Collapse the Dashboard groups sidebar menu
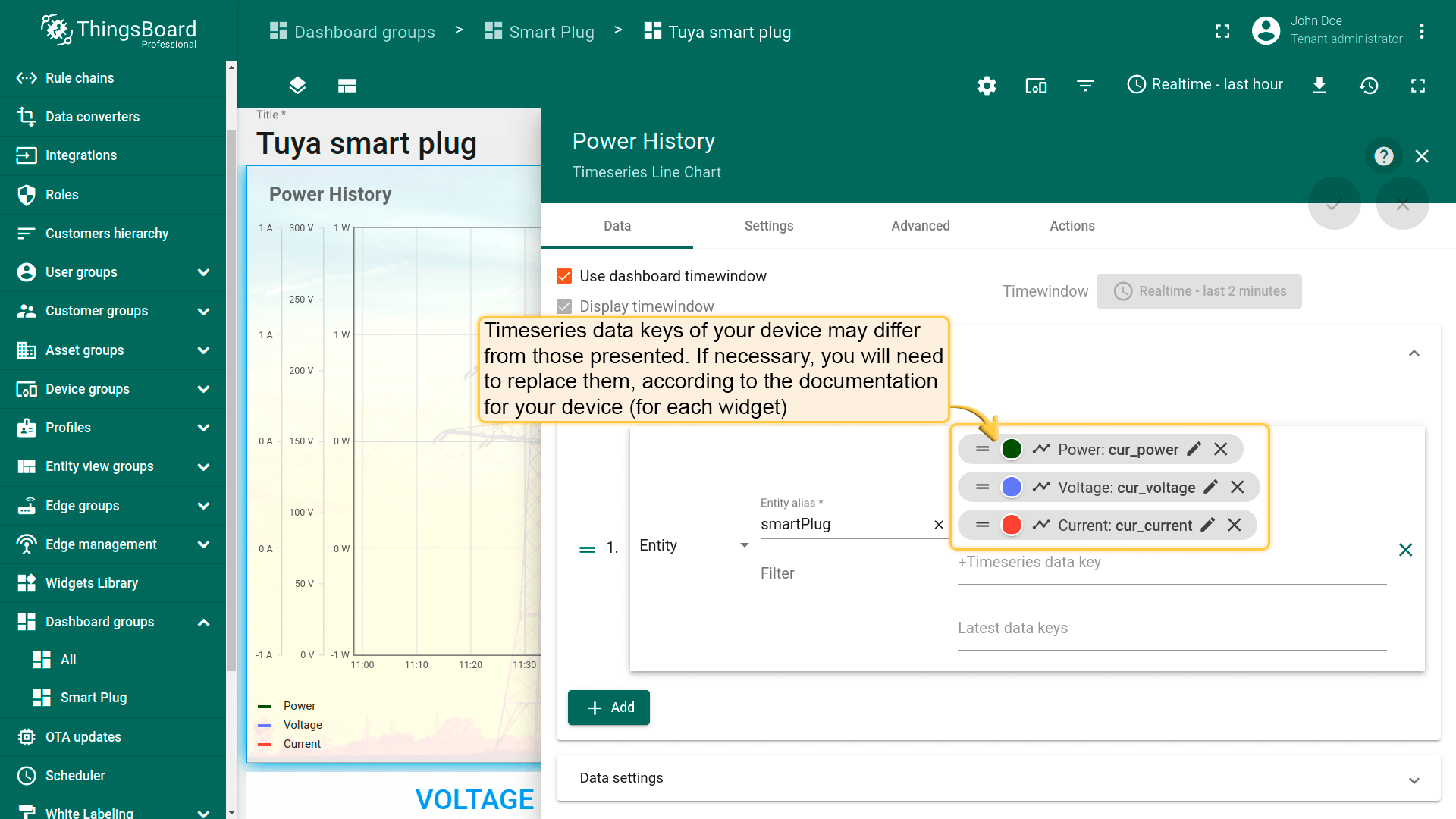The height and width of the screenshot is (819, 1456). coord(203,623)
